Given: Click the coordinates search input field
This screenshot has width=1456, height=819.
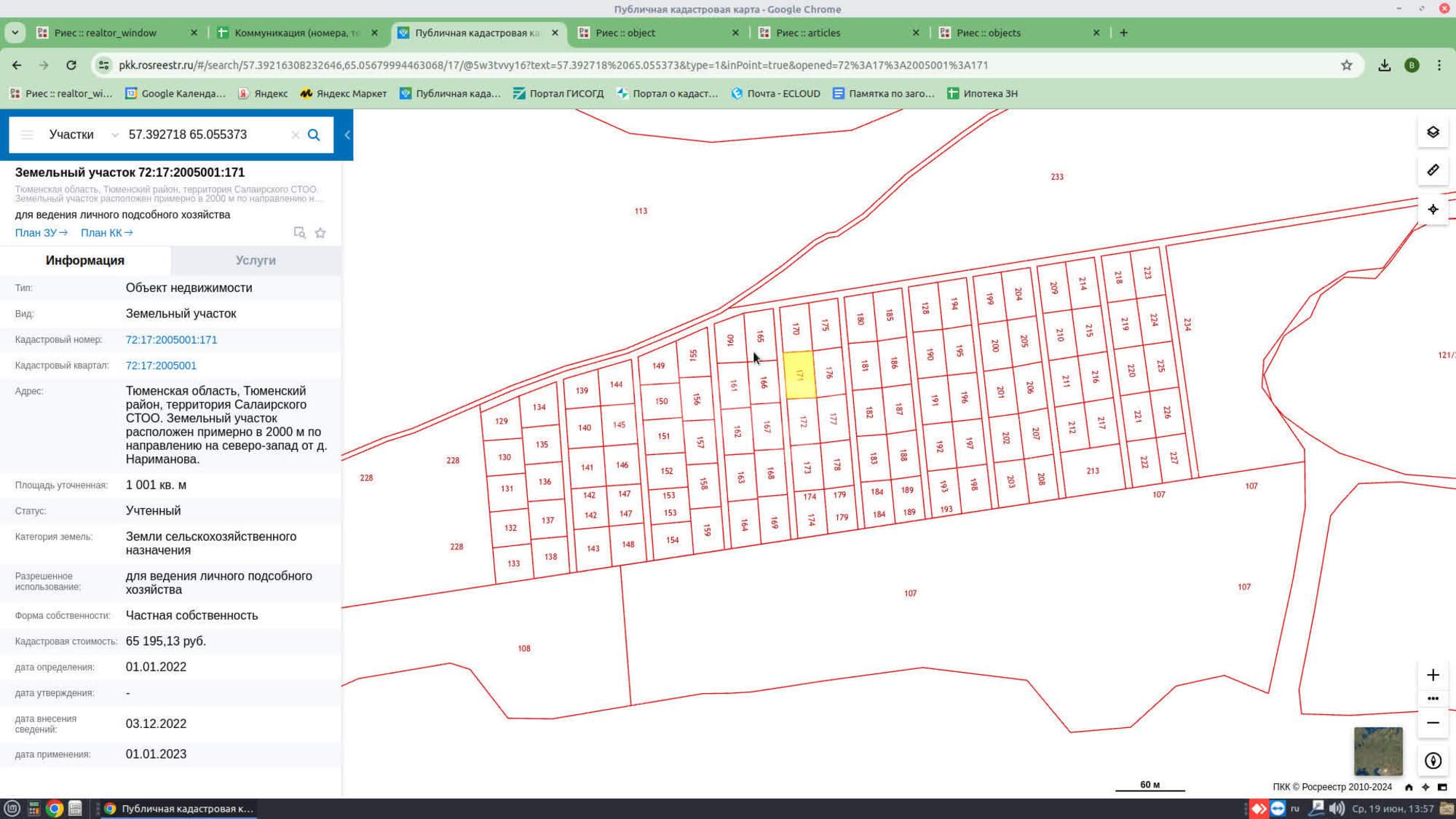Looking at the screenshot, I should click(204, 135).
